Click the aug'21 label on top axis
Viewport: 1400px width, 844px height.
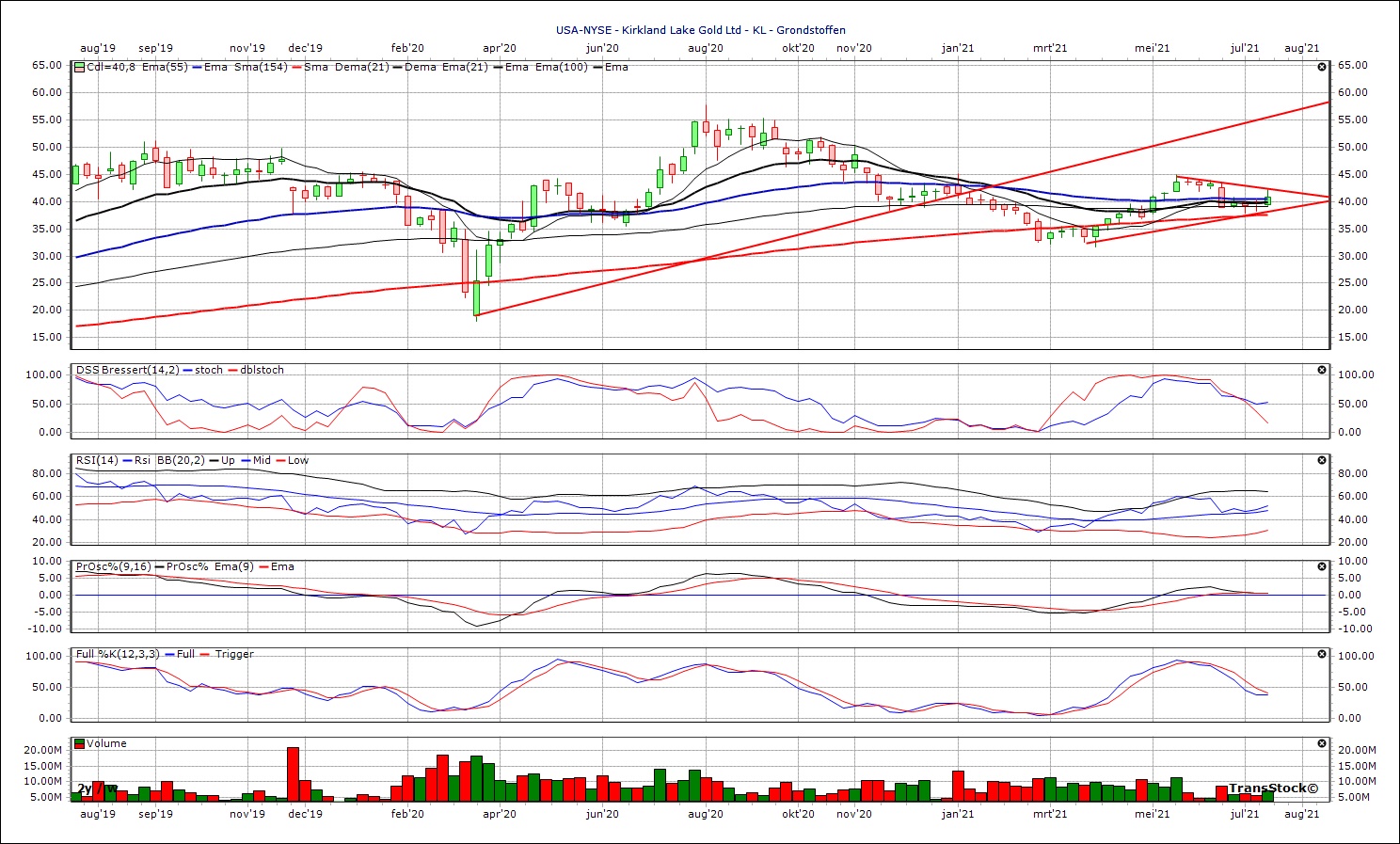click(1301, 48)
